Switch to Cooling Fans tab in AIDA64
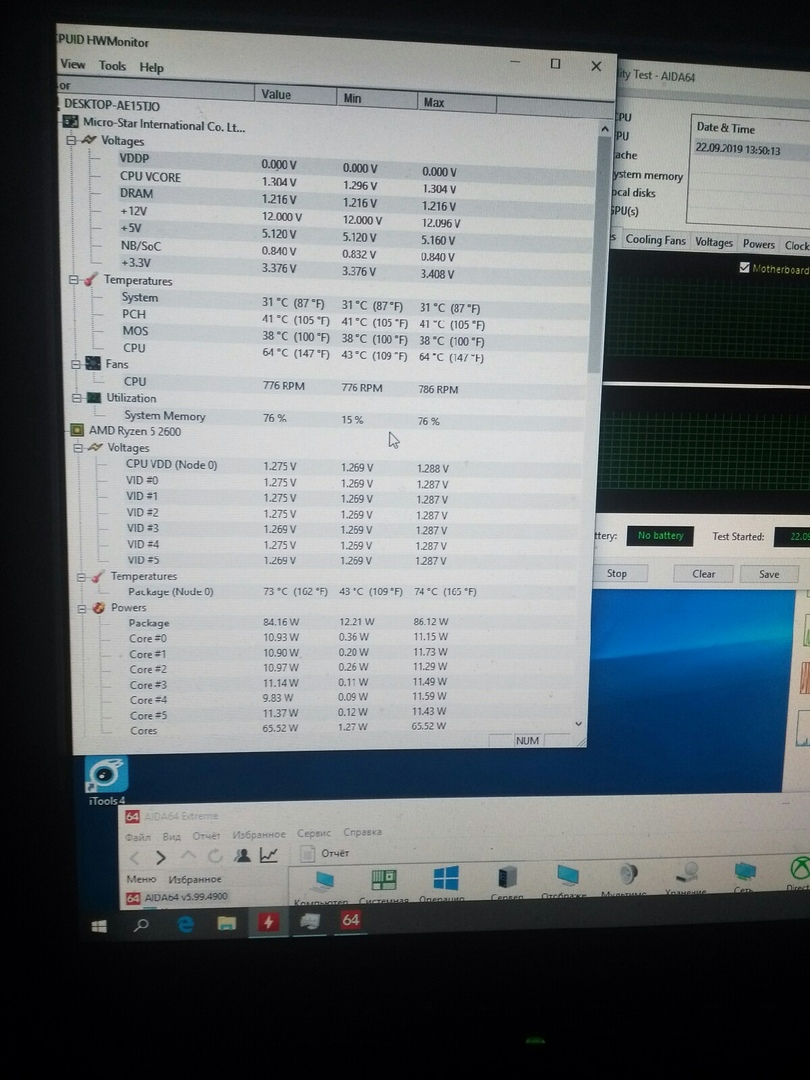 click(x=655, y=240)
